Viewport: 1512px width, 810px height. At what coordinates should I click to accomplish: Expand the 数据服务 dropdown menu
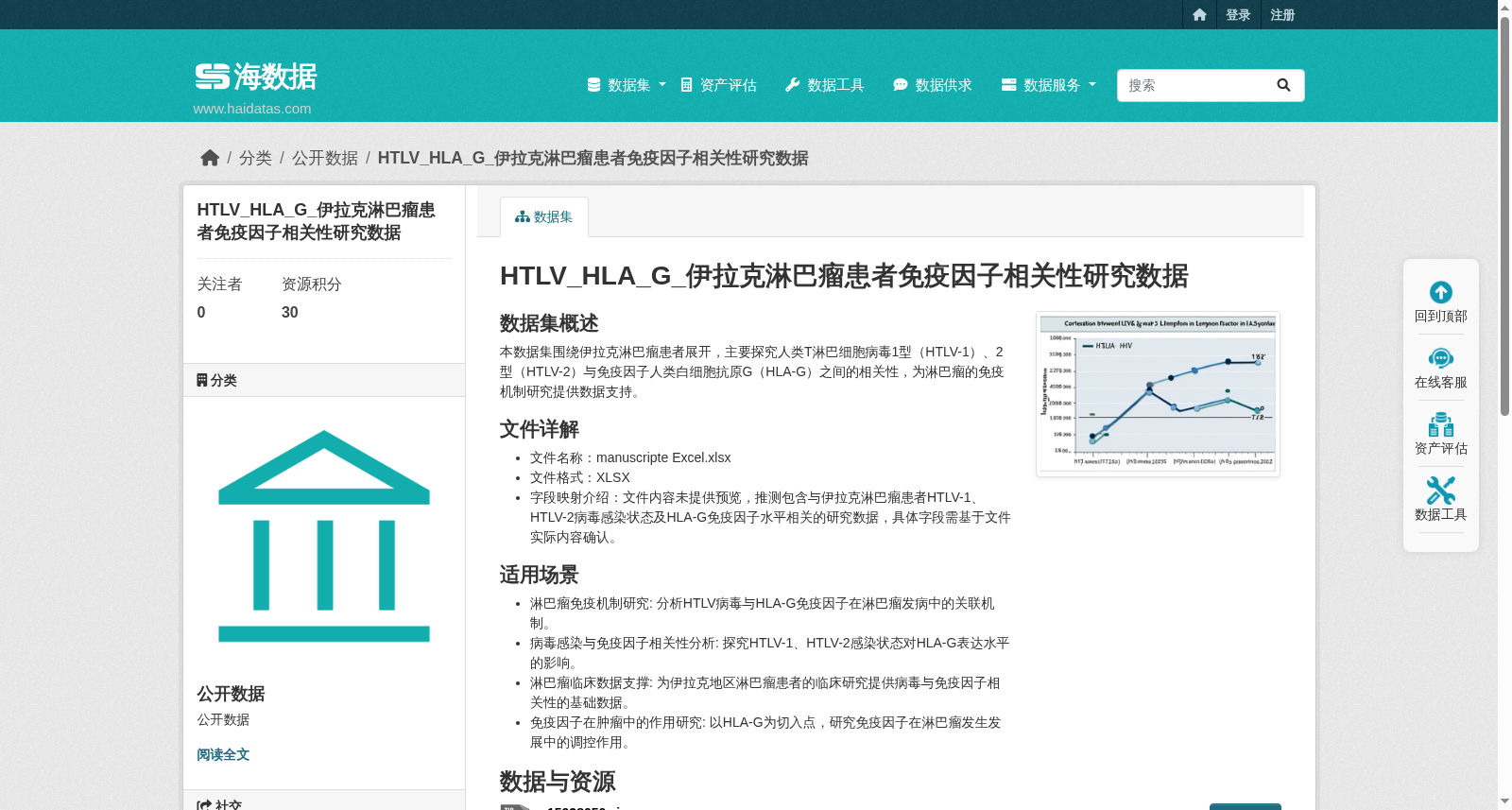(x=1049, y=85)
